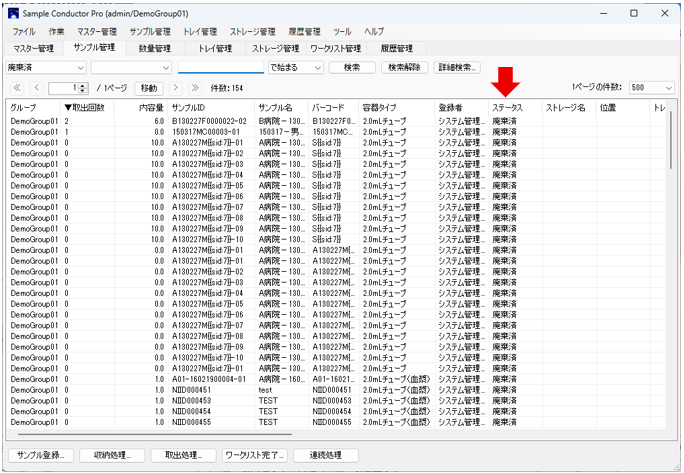The image size is (684, 473).
Task: Sort by the ステータス column header
Action: 513,107
